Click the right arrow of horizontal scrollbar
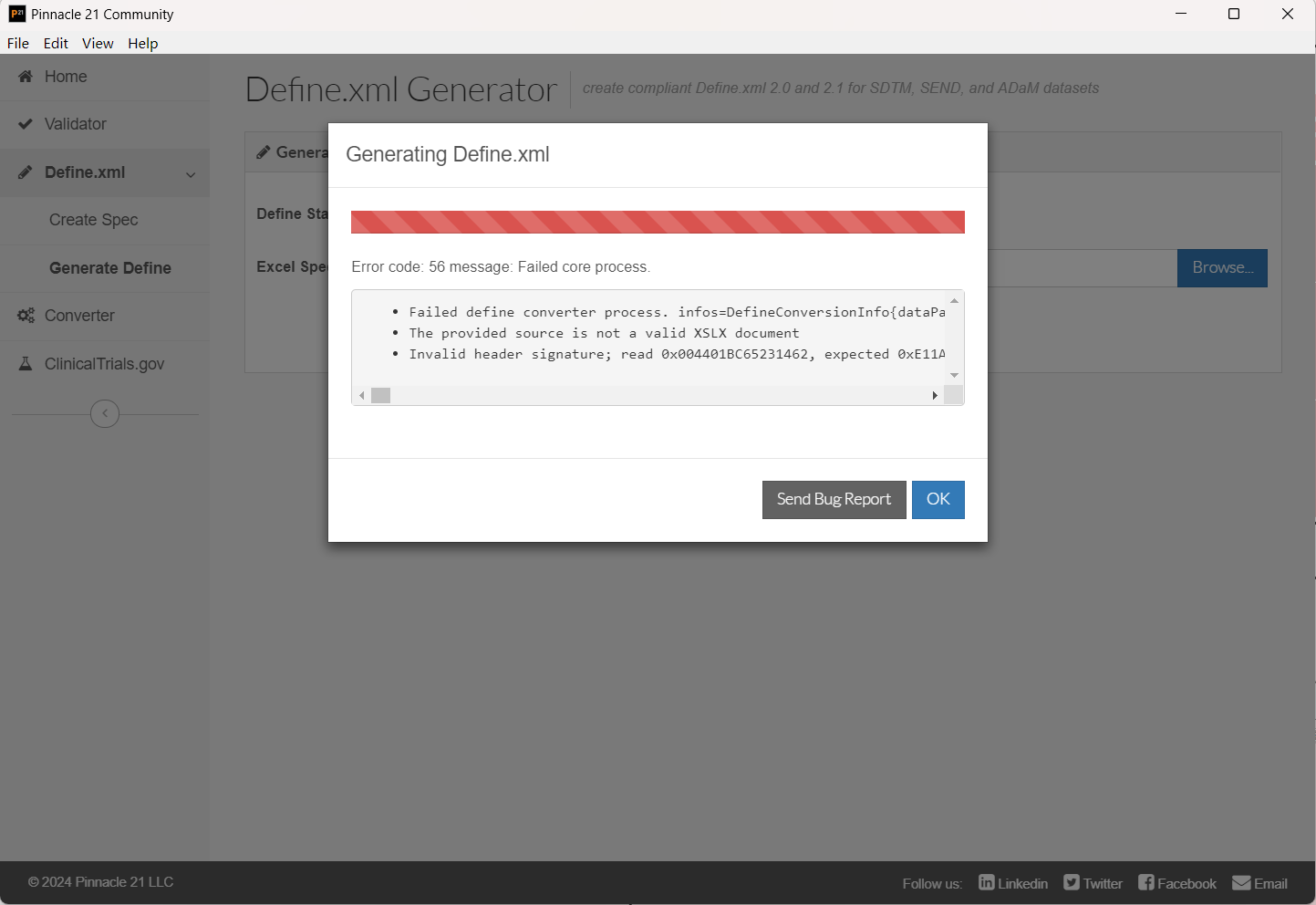This screenshot has width=1316, height=905. [935, 395]
